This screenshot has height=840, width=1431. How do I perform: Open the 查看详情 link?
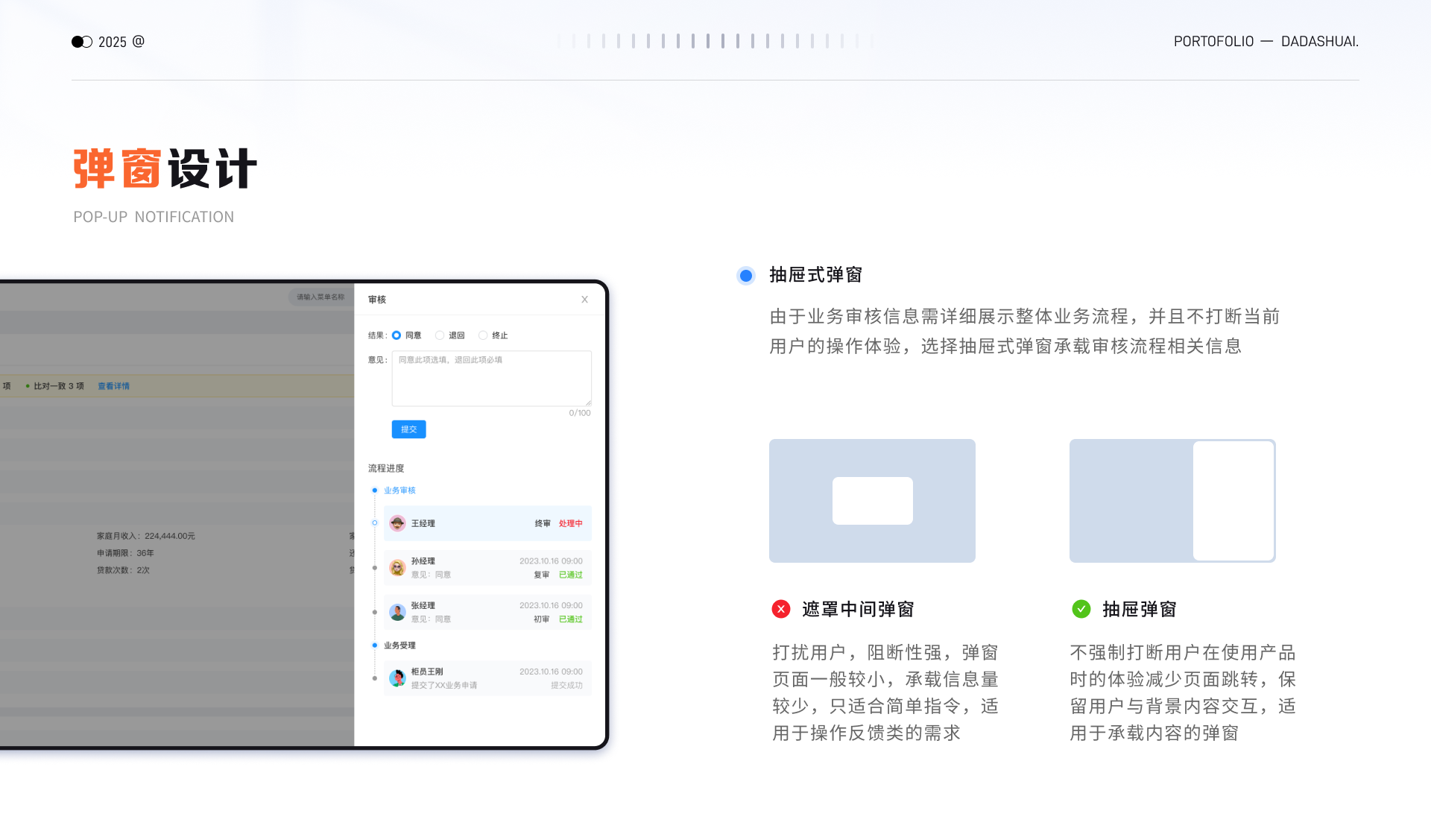pos(113,386)
